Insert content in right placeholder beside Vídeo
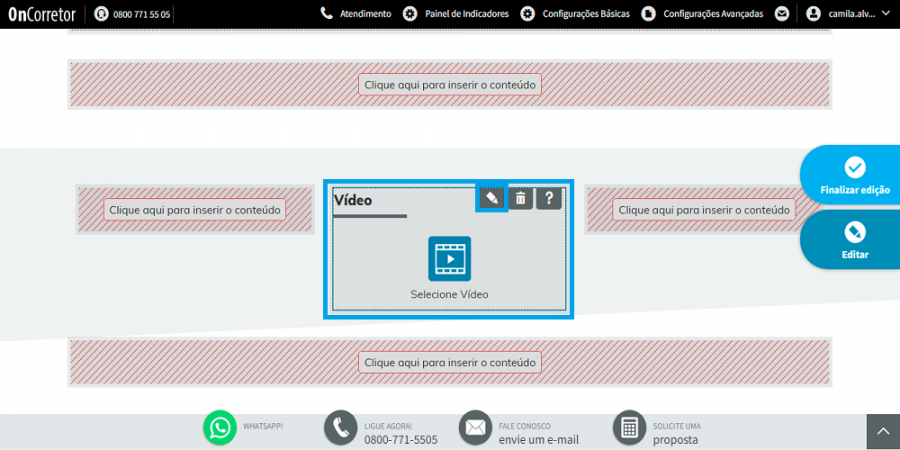 pos(704,210)
